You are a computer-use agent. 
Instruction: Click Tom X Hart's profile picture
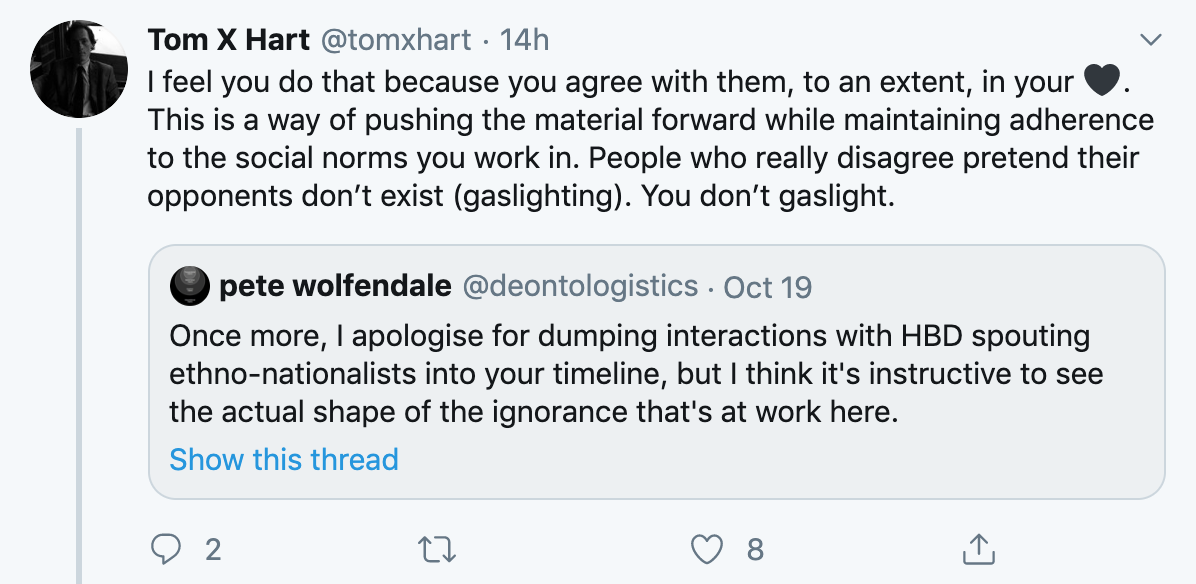(79, 60)
